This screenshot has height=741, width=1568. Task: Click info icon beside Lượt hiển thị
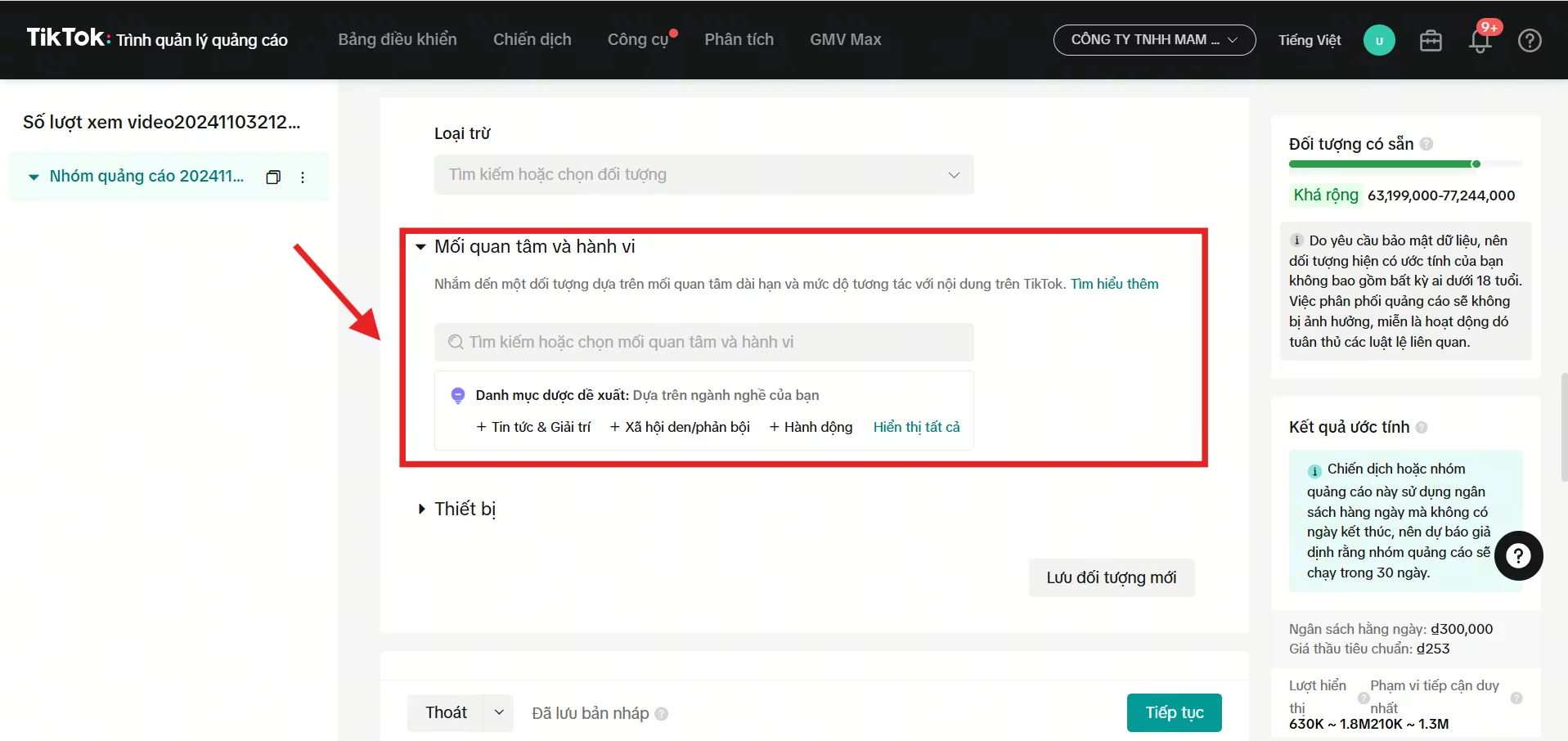pyautogui.click(x=1364, y=698)
